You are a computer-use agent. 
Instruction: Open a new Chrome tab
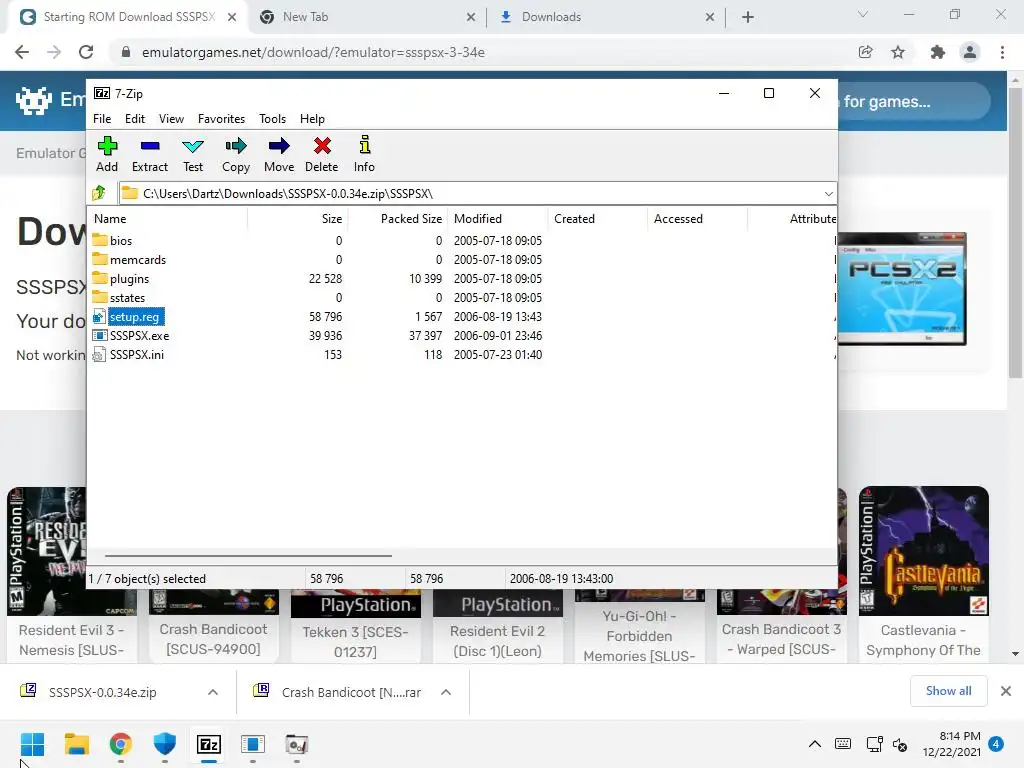tap(748, 17)
